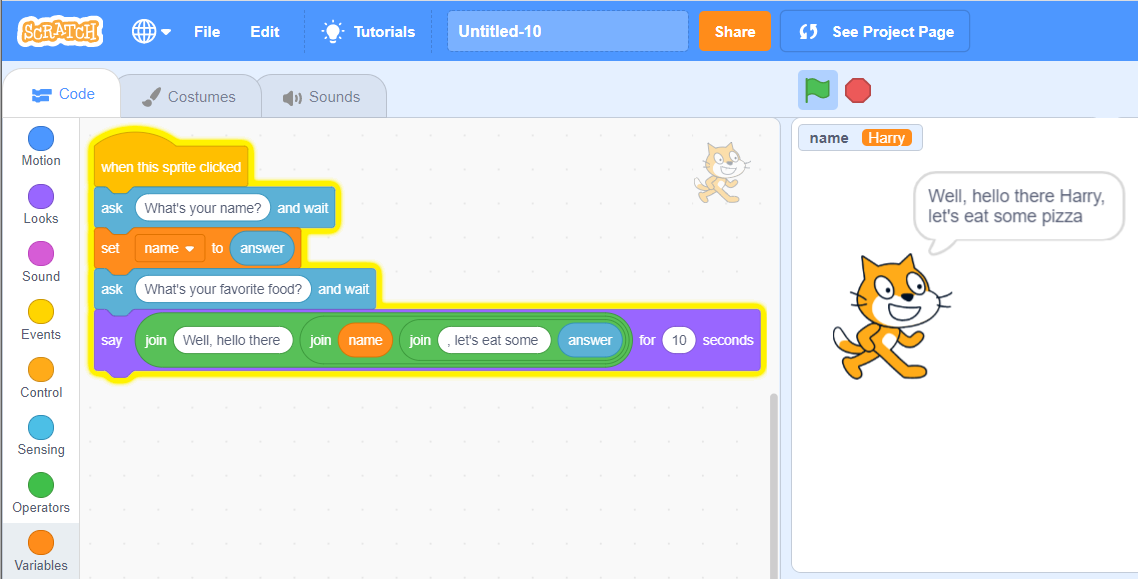Select the Motion blocks category

tap(41, 147)
